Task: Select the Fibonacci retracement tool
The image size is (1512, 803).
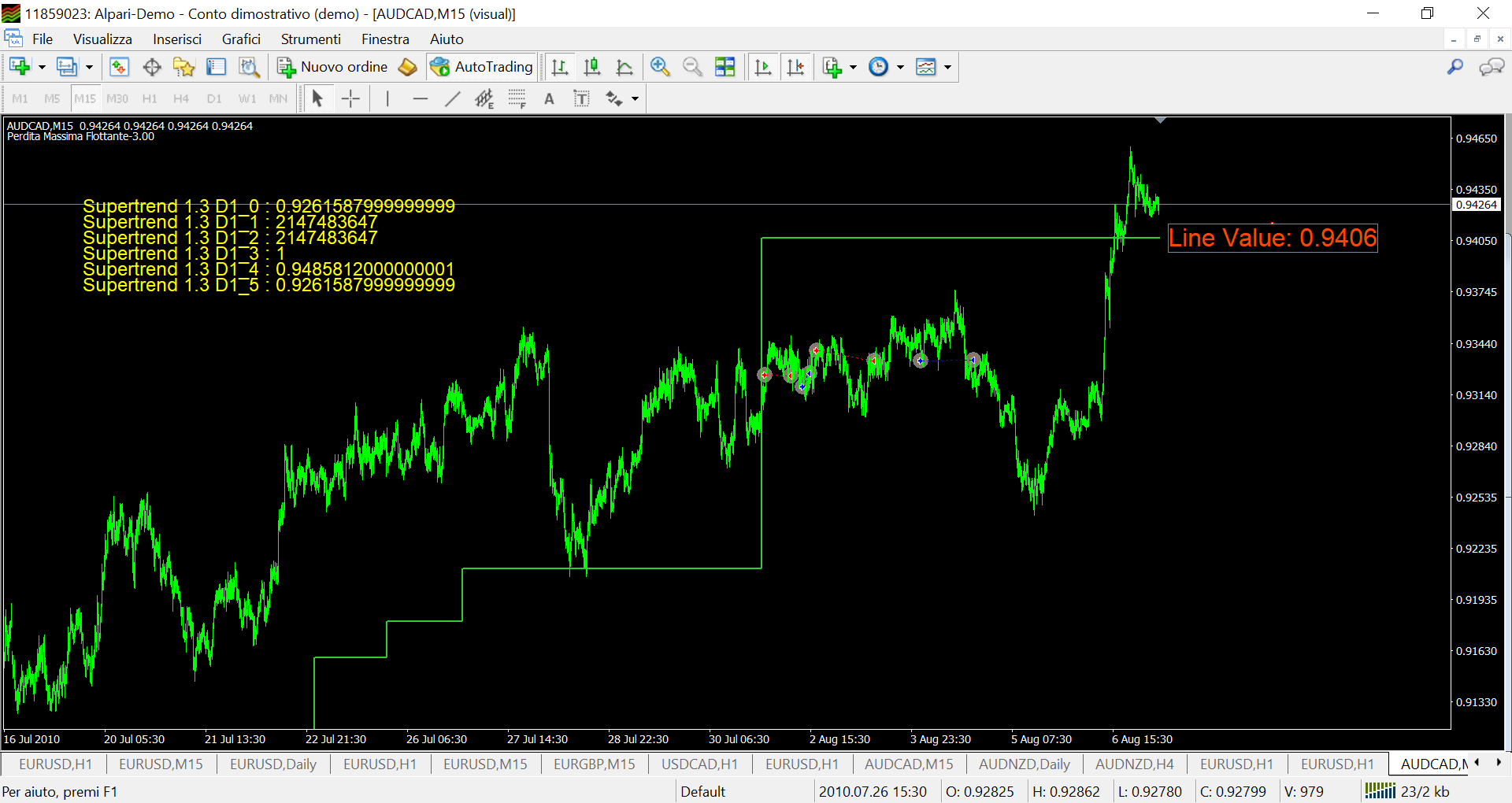Action: pos(517,98)
